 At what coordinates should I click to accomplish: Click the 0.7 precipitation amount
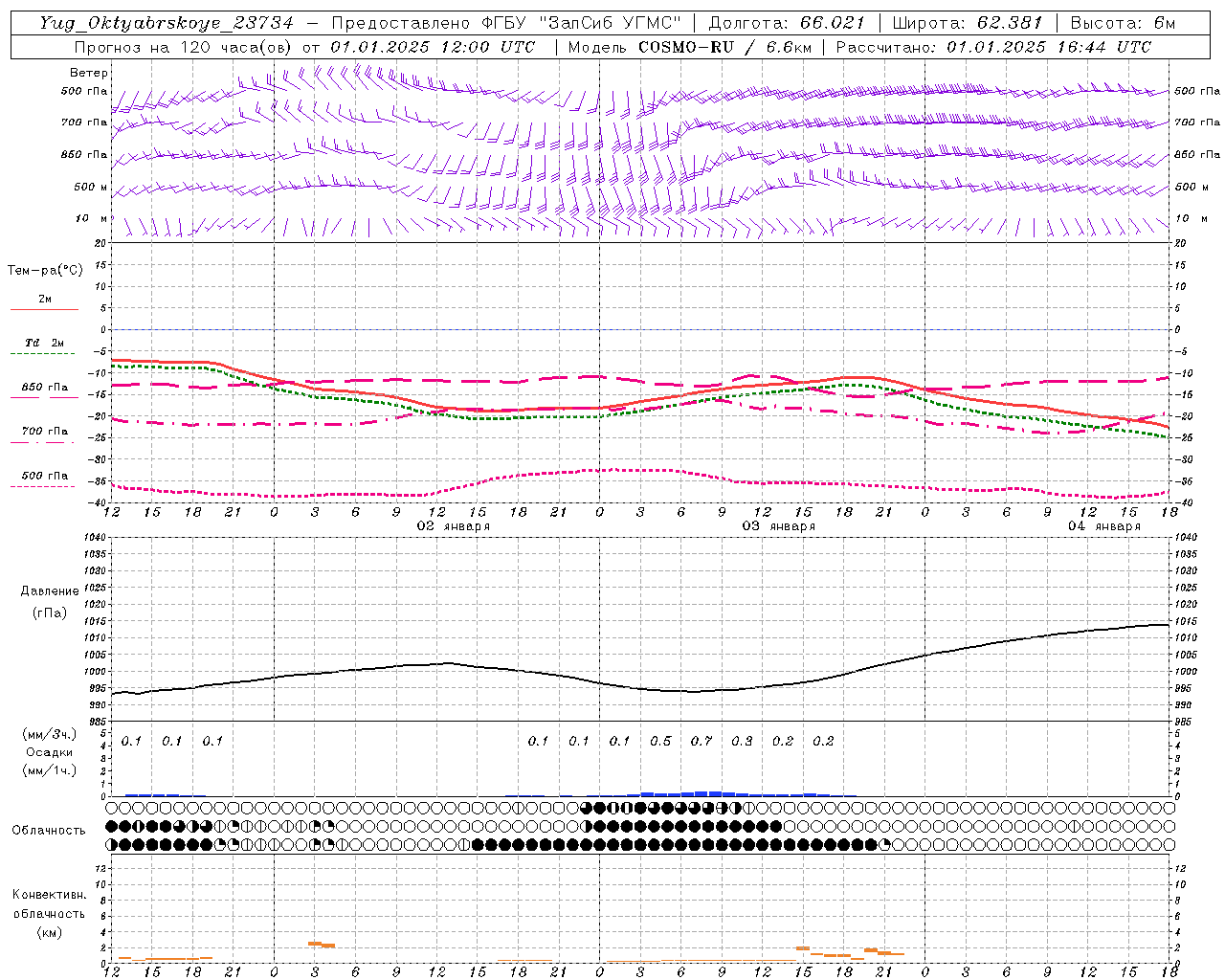pos(702,741)
